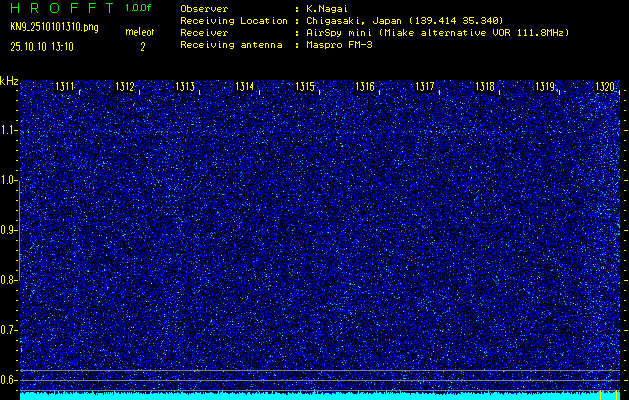Click the 0.6 frequency axis label
Image resolution: width=629 pixels, height=400 pixels.
[9, 380]
